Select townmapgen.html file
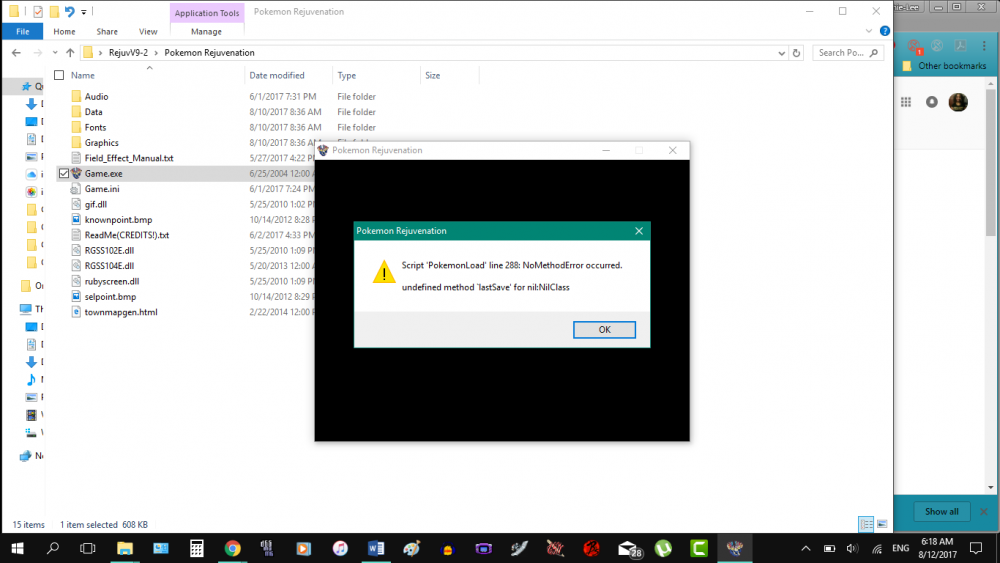Screen dimensions: 1000x563 (121, 312)
